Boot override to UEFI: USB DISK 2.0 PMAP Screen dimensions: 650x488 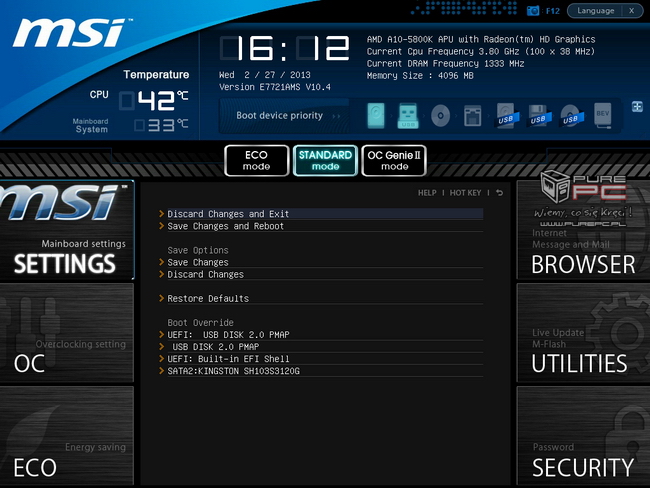321,335
